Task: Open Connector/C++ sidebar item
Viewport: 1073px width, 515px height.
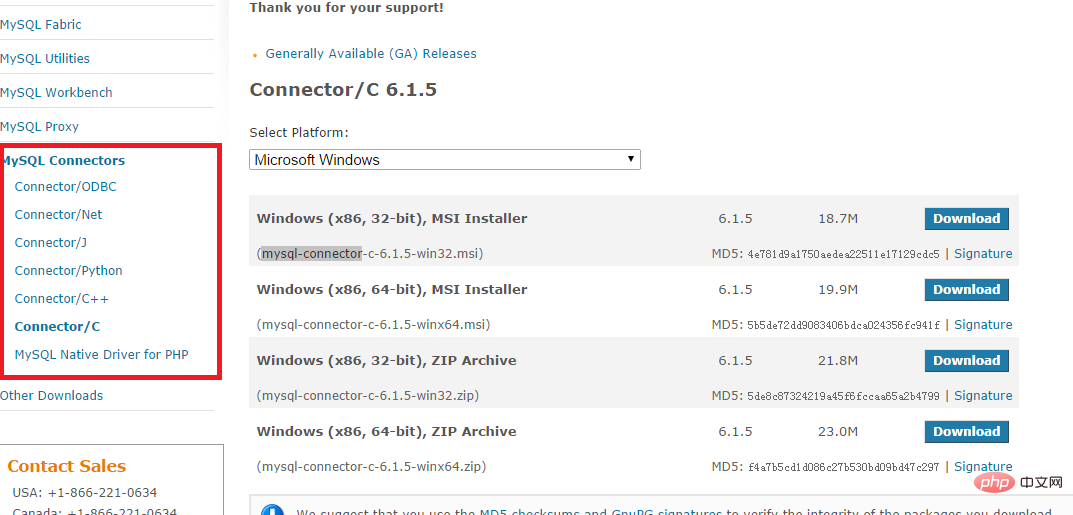Action: (62, 299)
